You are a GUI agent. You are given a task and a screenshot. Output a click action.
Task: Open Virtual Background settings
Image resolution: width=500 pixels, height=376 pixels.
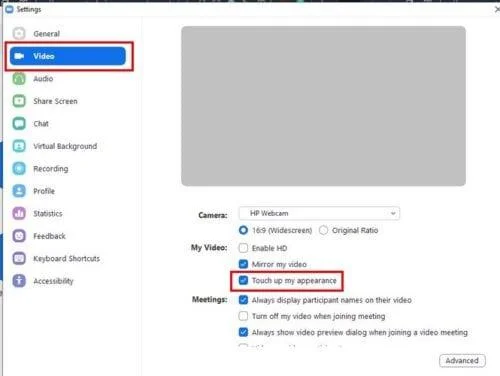65,146
